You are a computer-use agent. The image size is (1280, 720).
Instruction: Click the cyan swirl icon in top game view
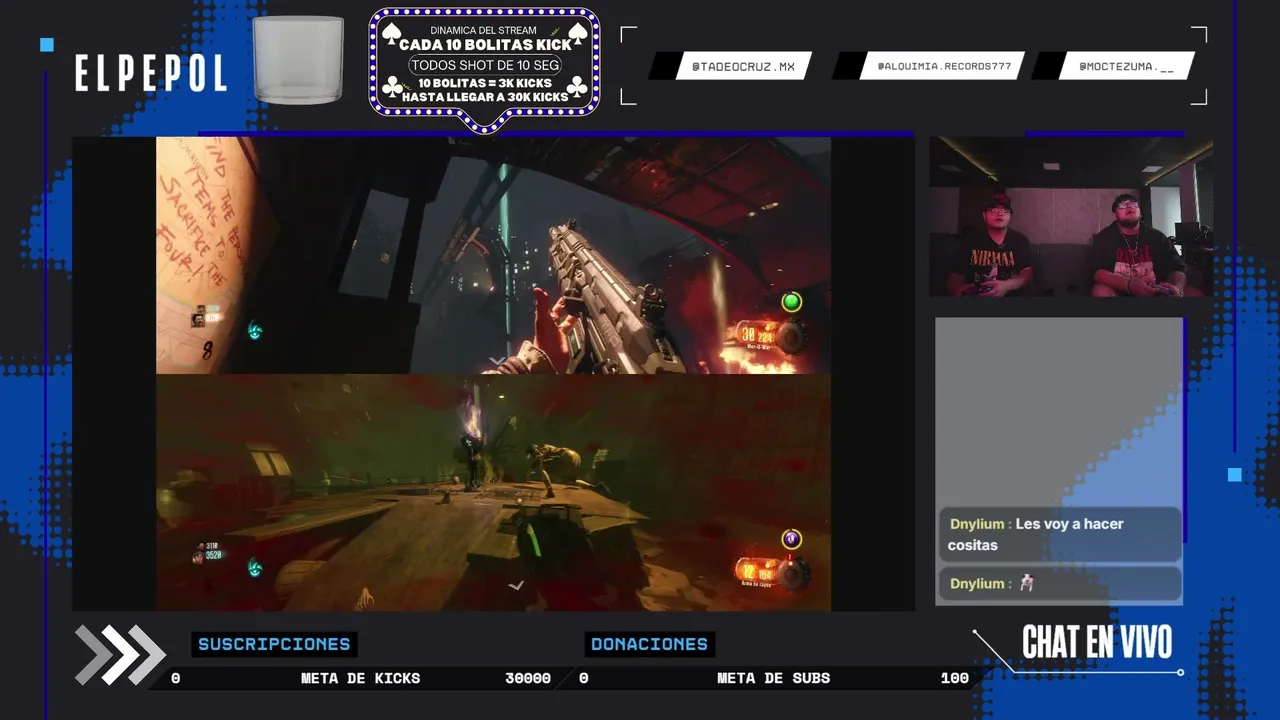coord(255,329)
